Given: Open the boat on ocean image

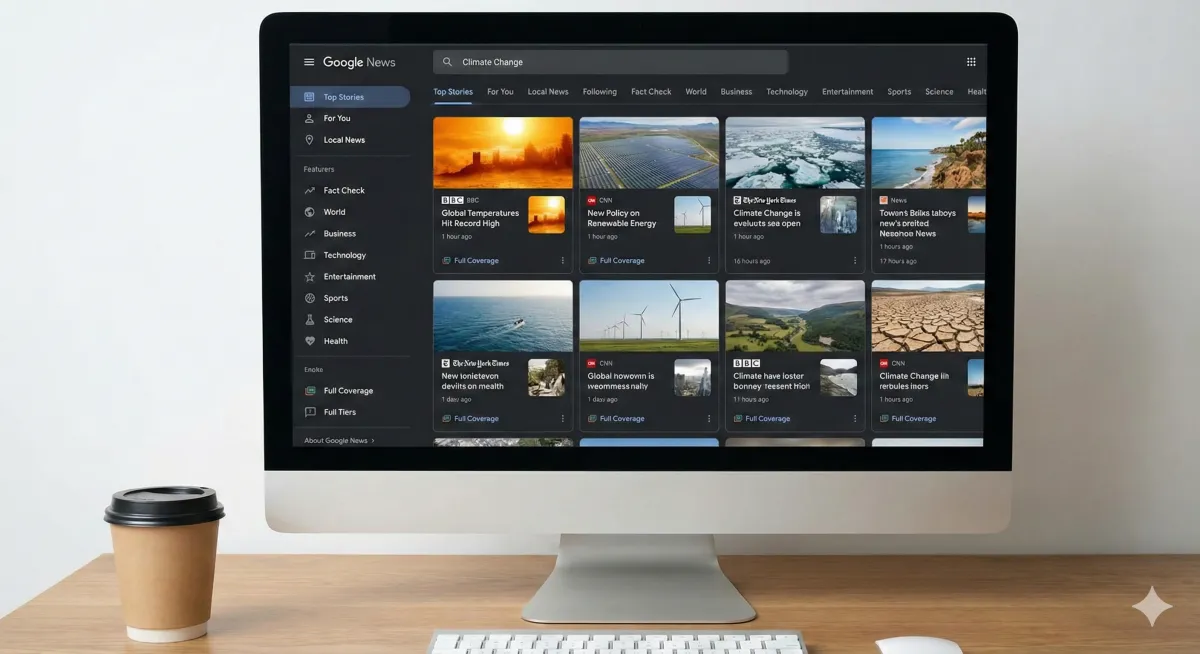Looking at the screenshot, I should 503,316.
